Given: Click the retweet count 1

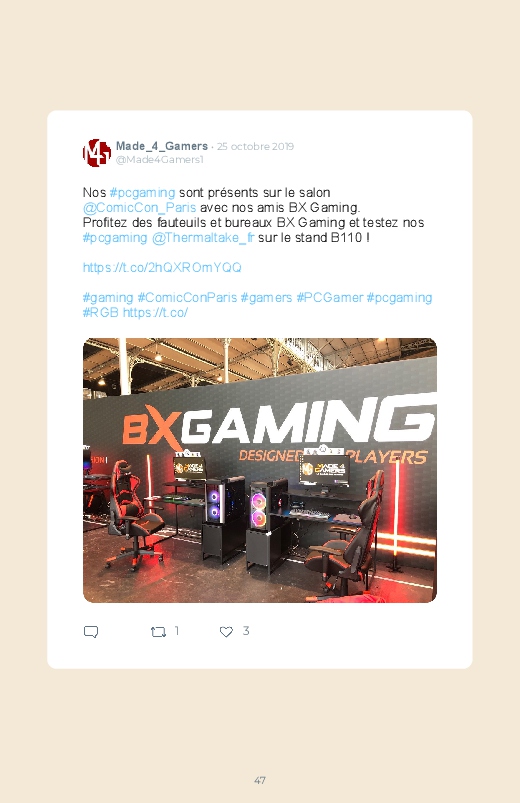Looking at the screenshot, I should (x=177, y=631).
